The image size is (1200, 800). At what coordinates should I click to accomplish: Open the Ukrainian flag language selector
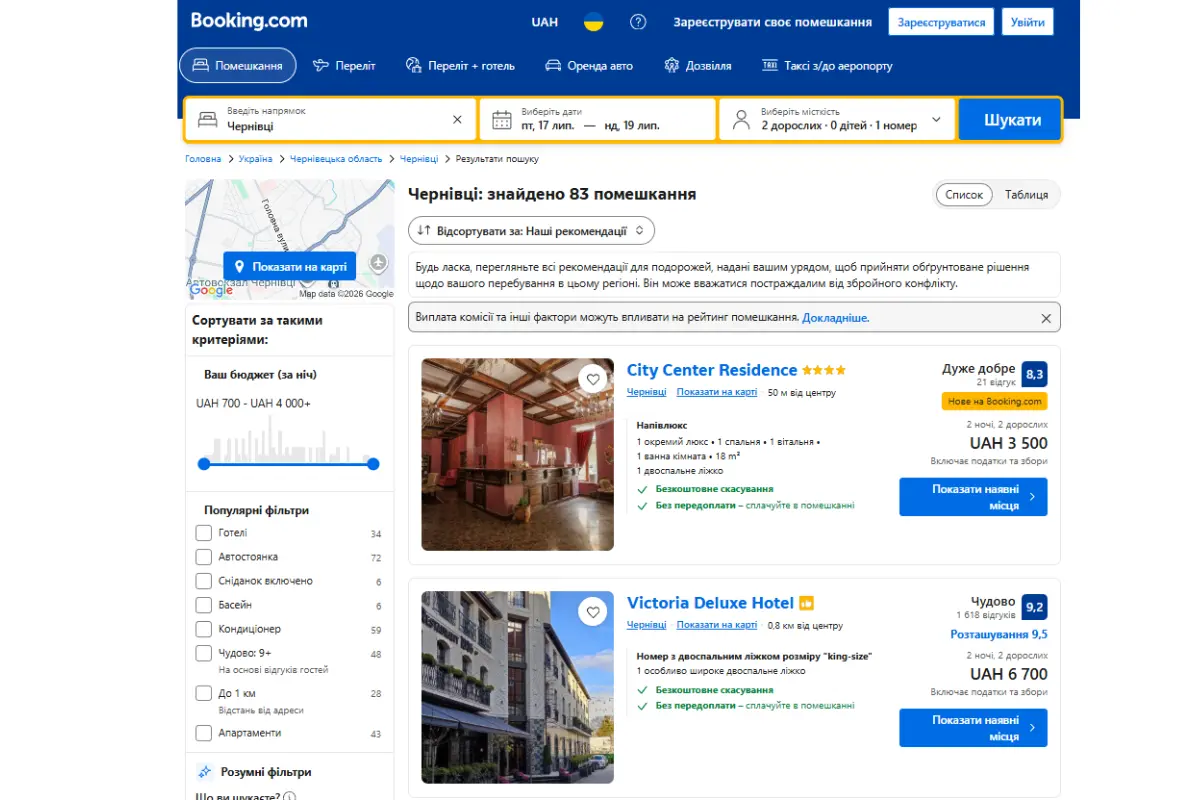(594, 22)
